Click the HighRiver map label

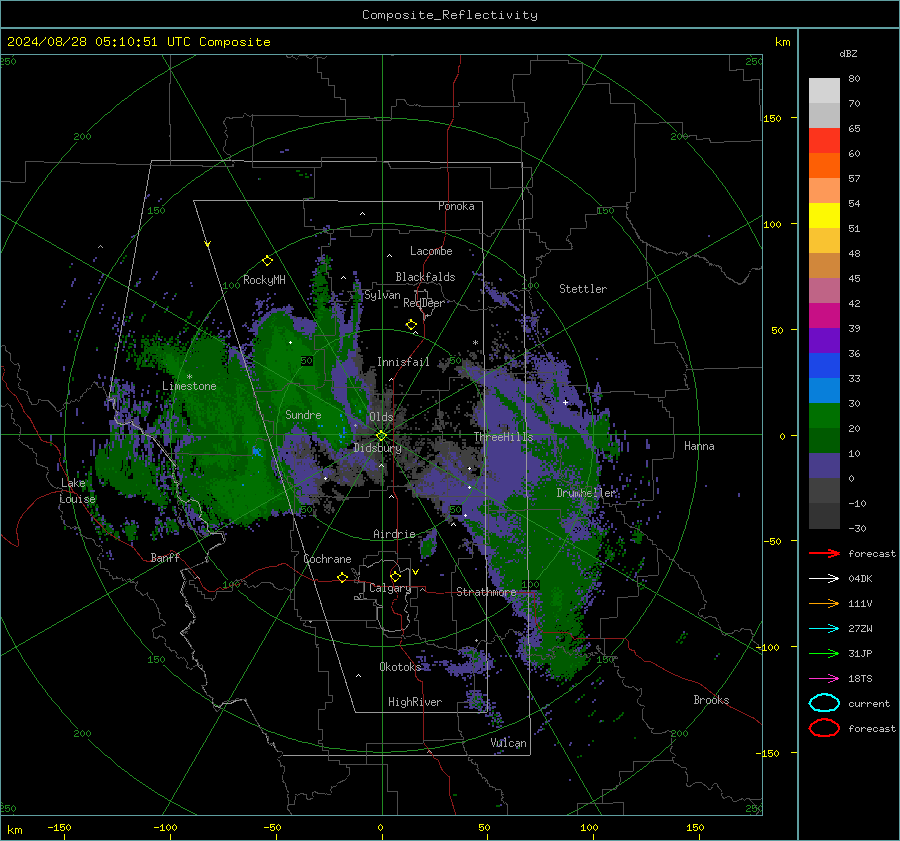pos(415,702)
